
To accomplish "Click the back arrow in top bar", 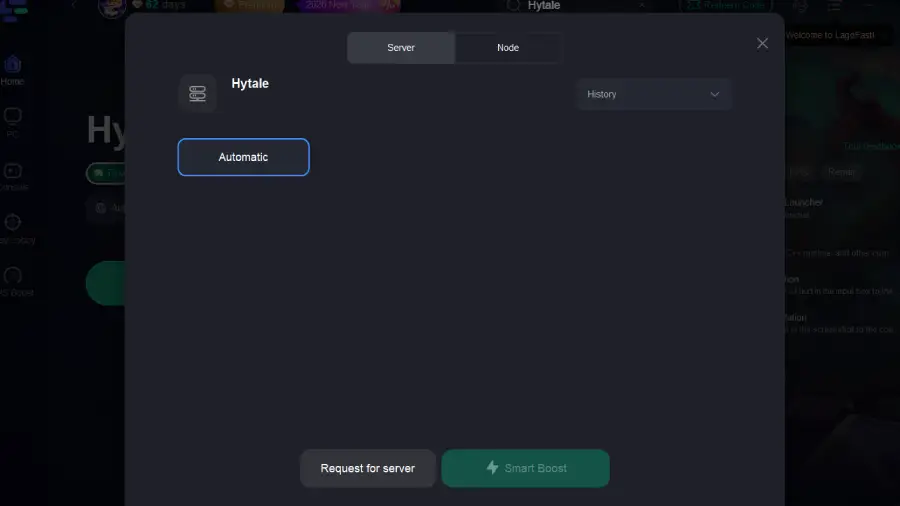I will (x=72, y=5).
